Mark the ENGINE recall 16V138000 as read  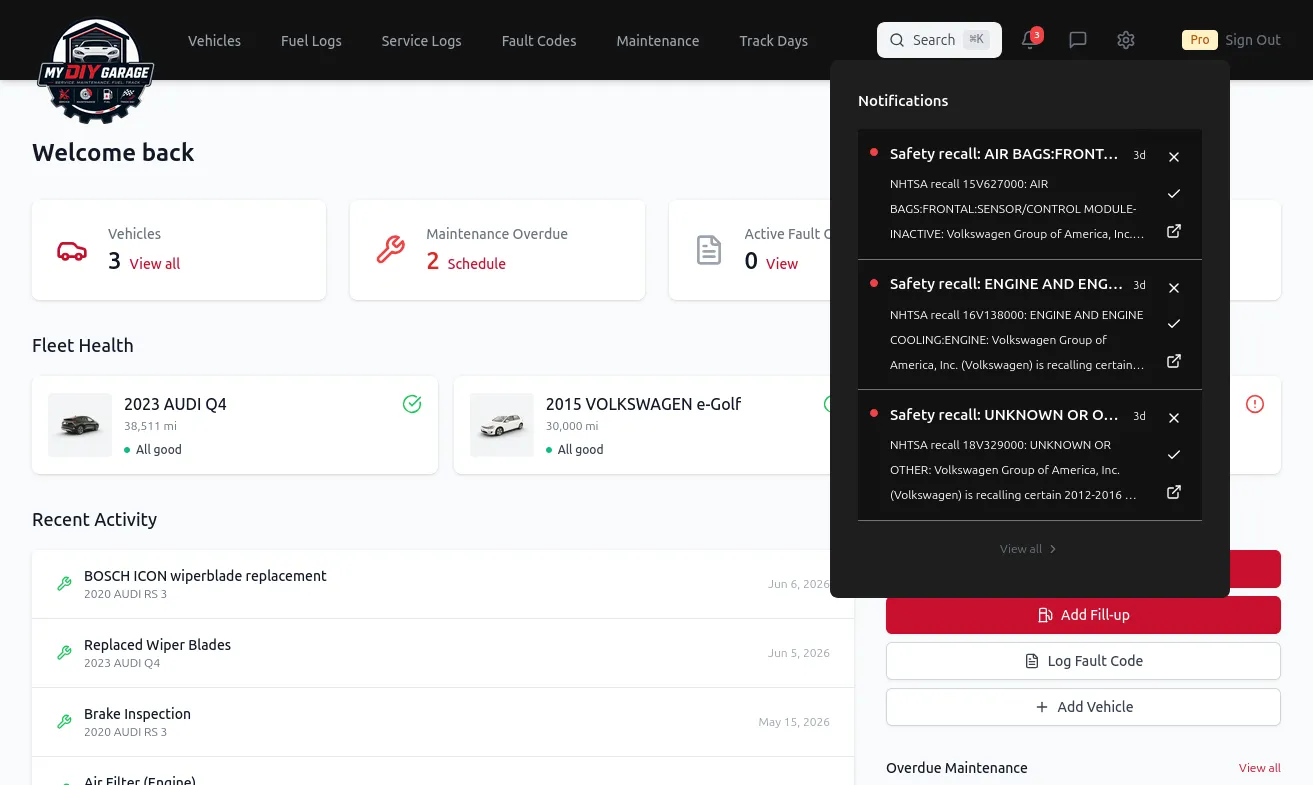point(1174,324)
